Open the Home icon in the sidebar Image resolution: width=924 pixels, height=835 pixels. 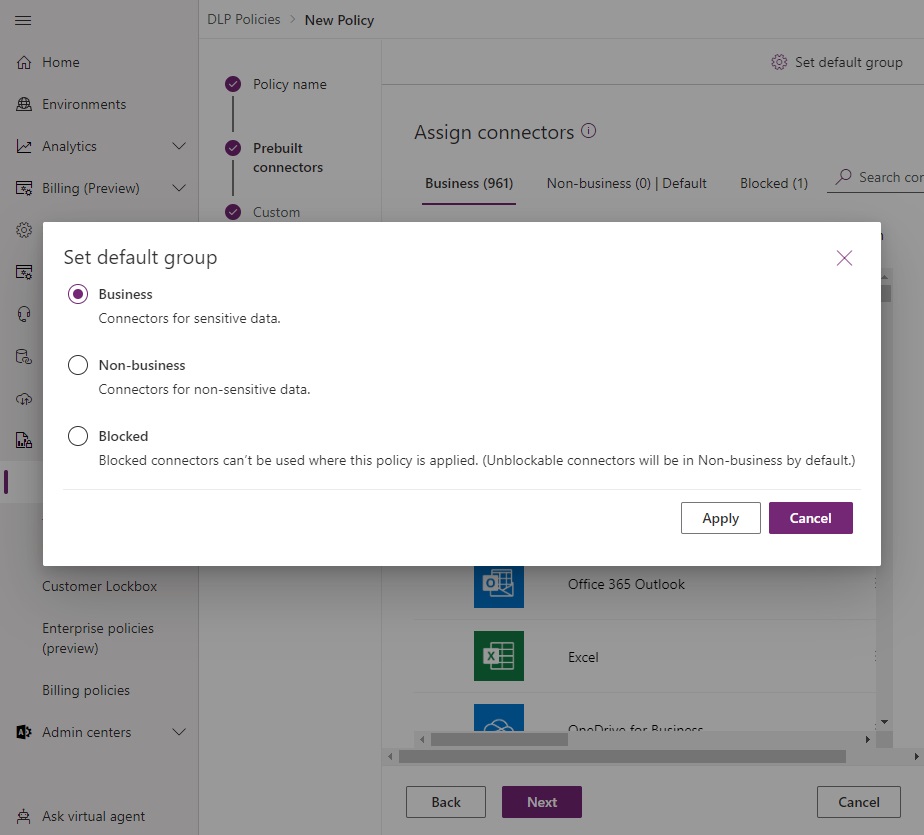pyautogui.click(x=24, y=61)
